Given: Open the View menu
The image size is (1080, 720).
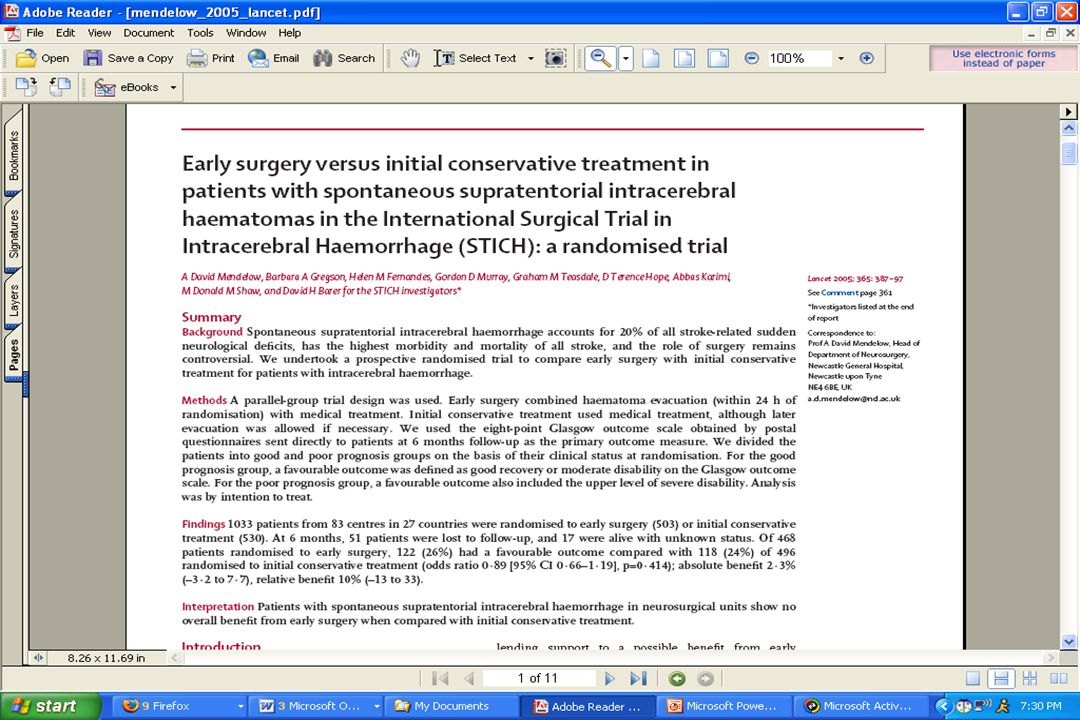Looking at the screenshot, I should point(99,32).
